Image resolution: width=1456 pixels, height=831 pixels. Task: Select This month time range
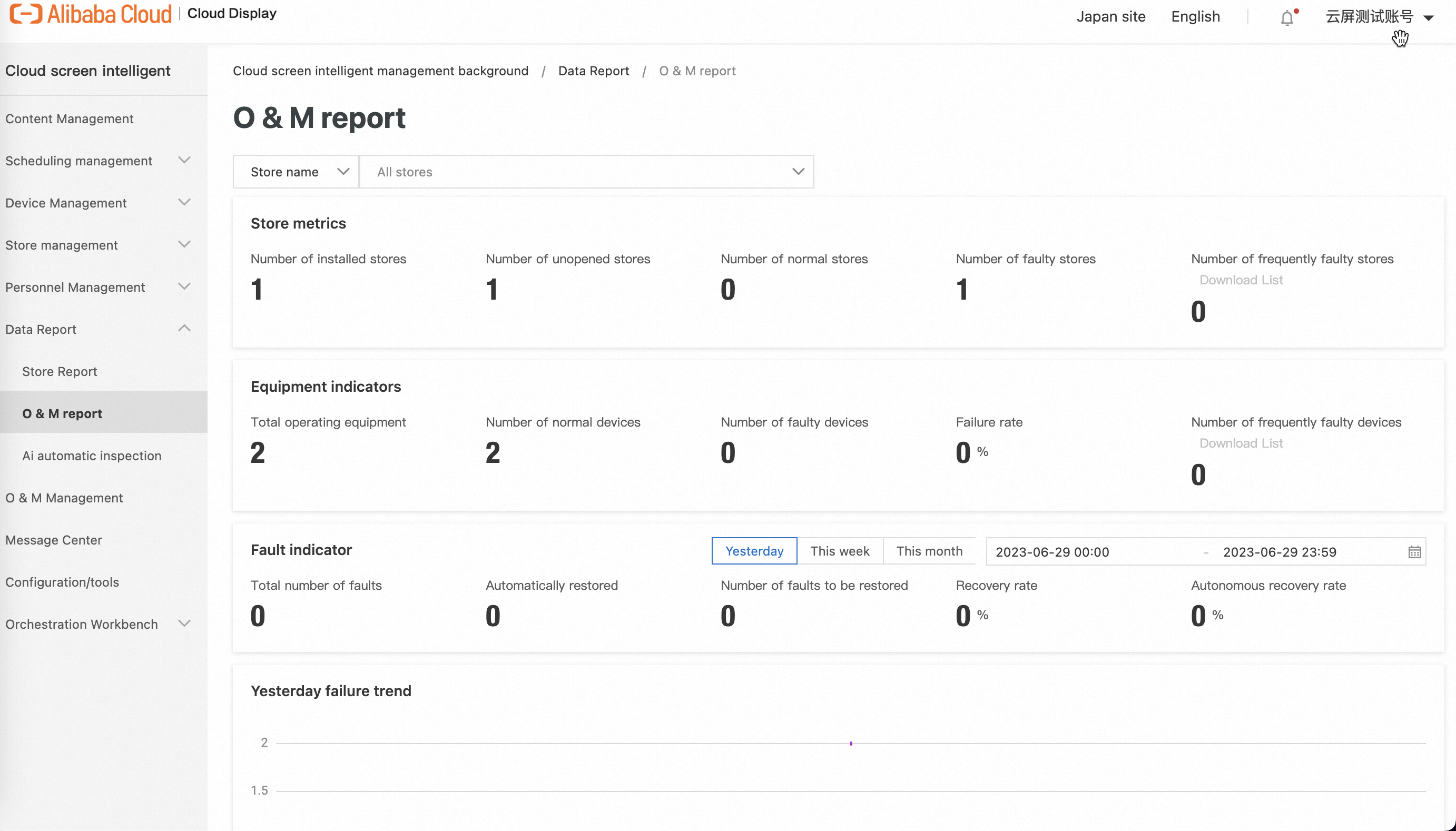click(929, 551)
